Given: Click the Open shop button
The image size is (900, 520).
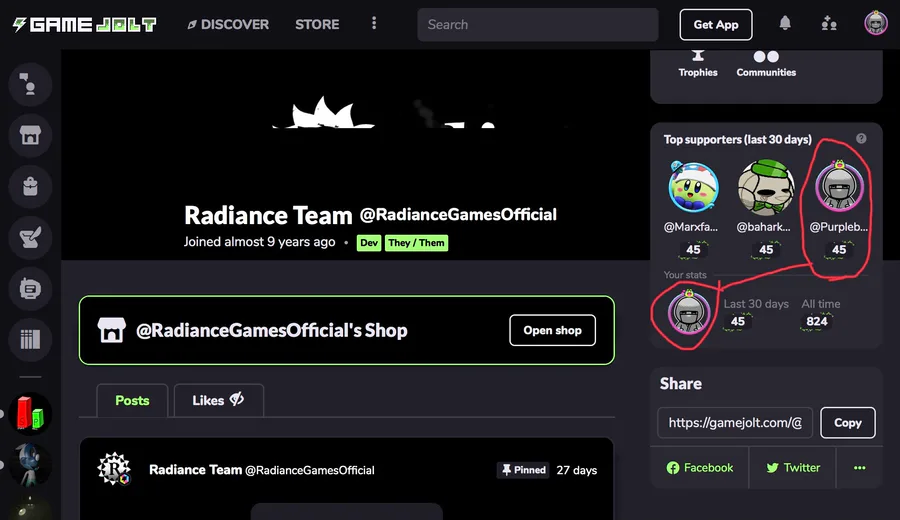Looking at the screenshot, I should 552,330.
